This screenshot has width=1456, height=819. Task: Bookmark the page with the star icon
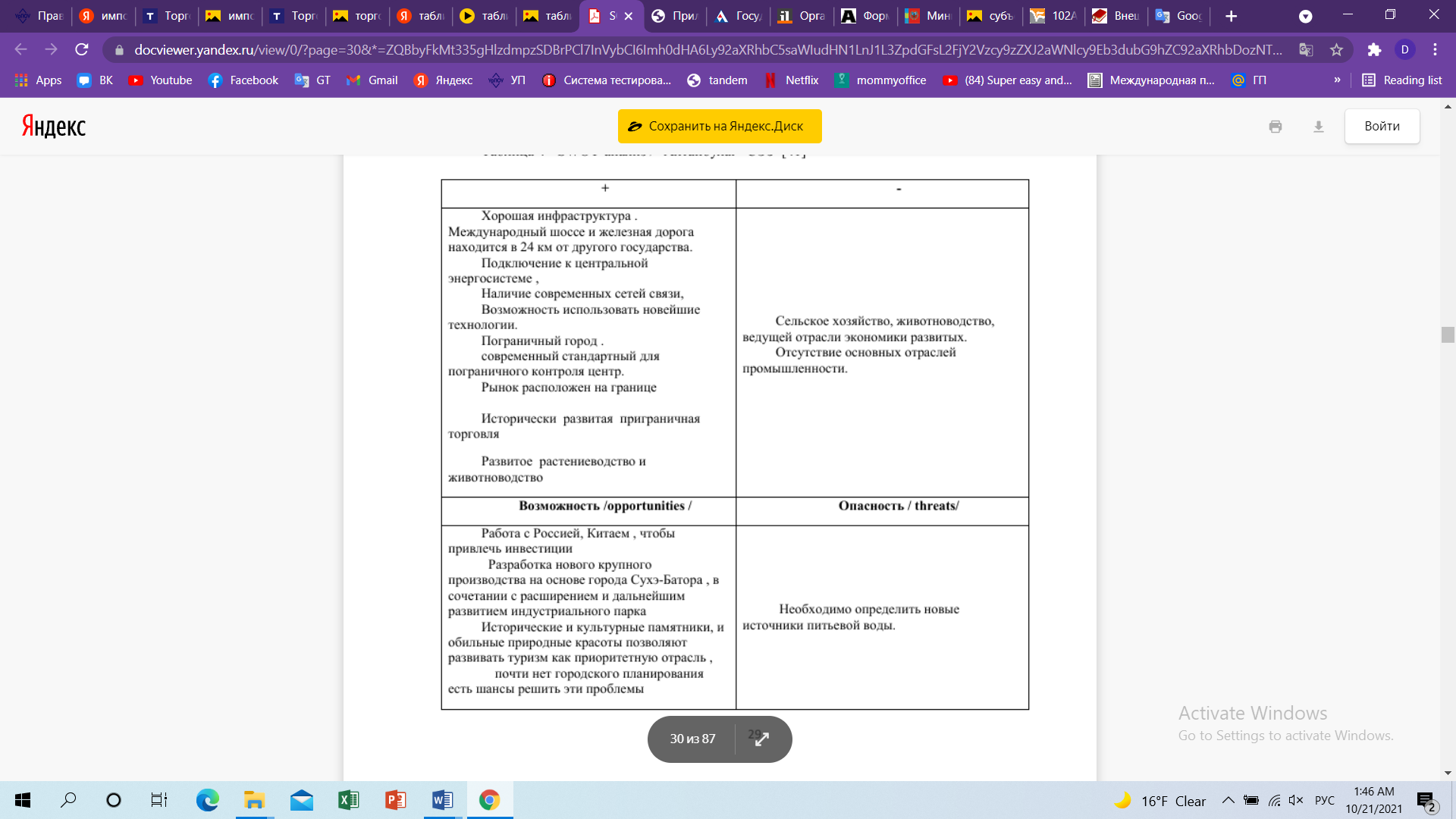1336,49
